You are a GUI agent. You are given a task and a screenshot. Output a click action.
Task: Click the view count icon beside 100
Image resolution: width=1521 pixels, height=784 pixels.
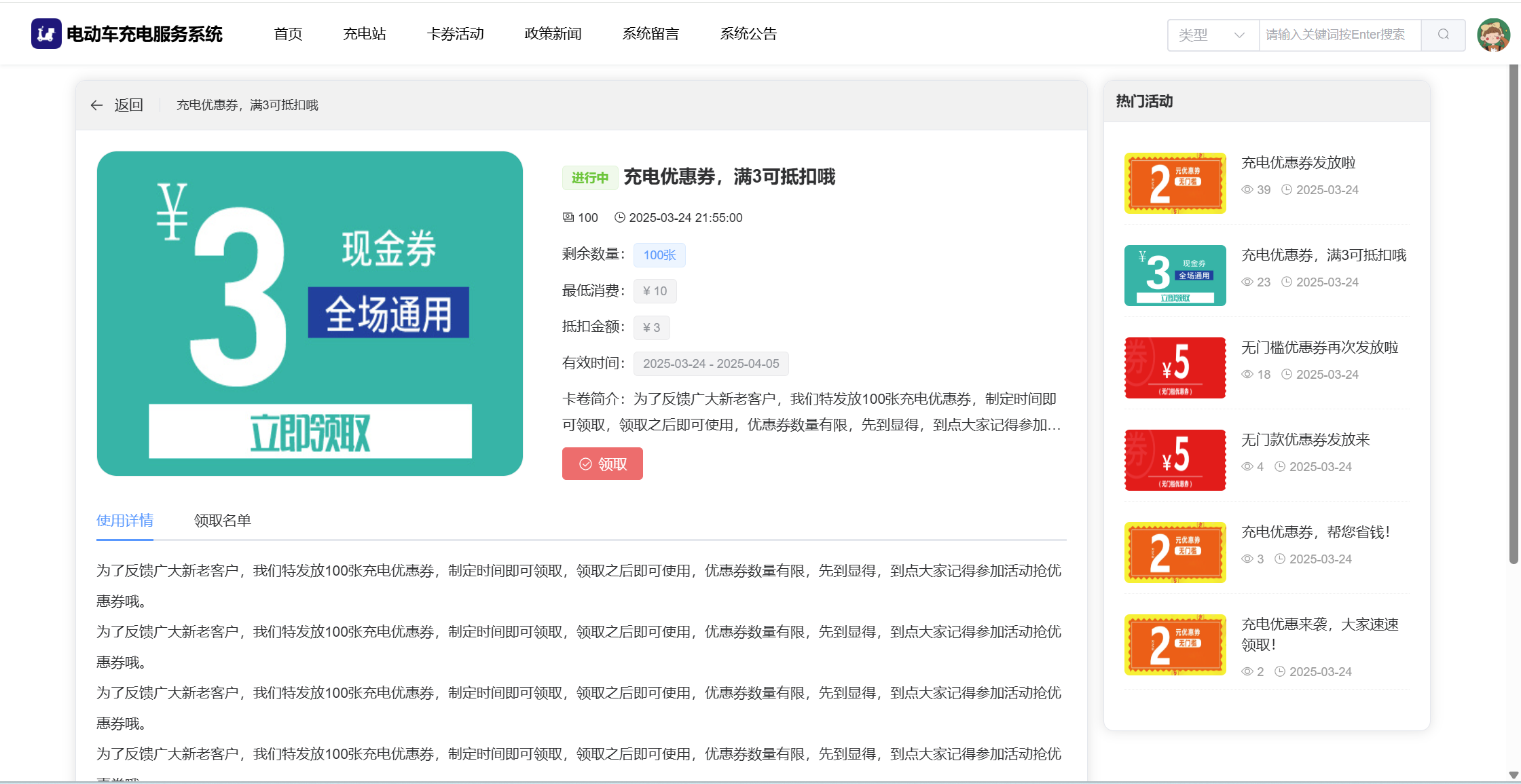(x=568, y=217)
